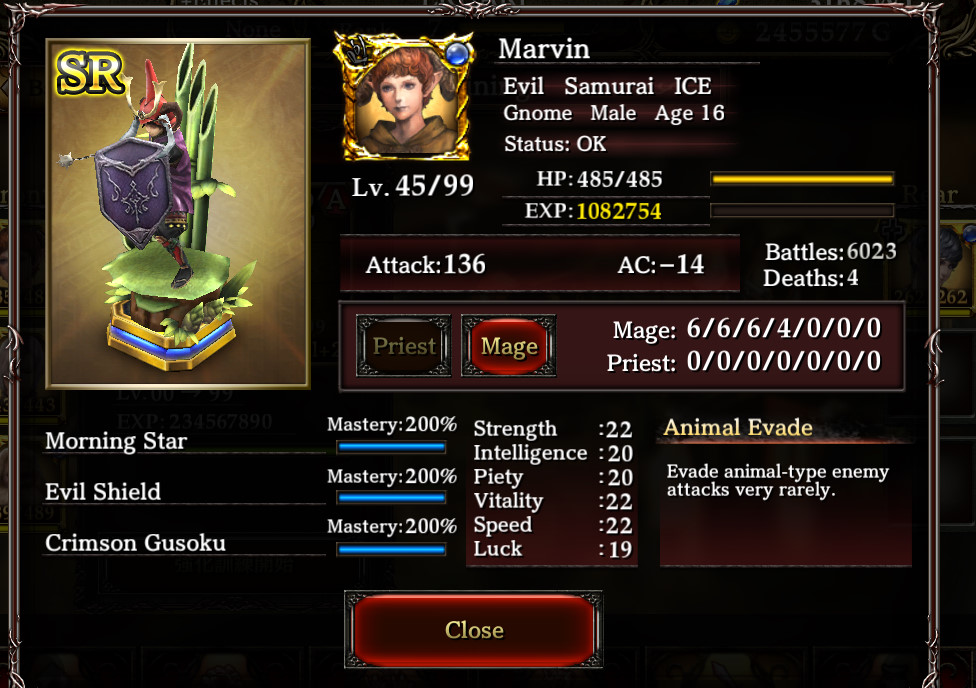This screenshot has width=976, height=688.
Task: Click Marvin's gold-framed portrait
Action: 404,97
